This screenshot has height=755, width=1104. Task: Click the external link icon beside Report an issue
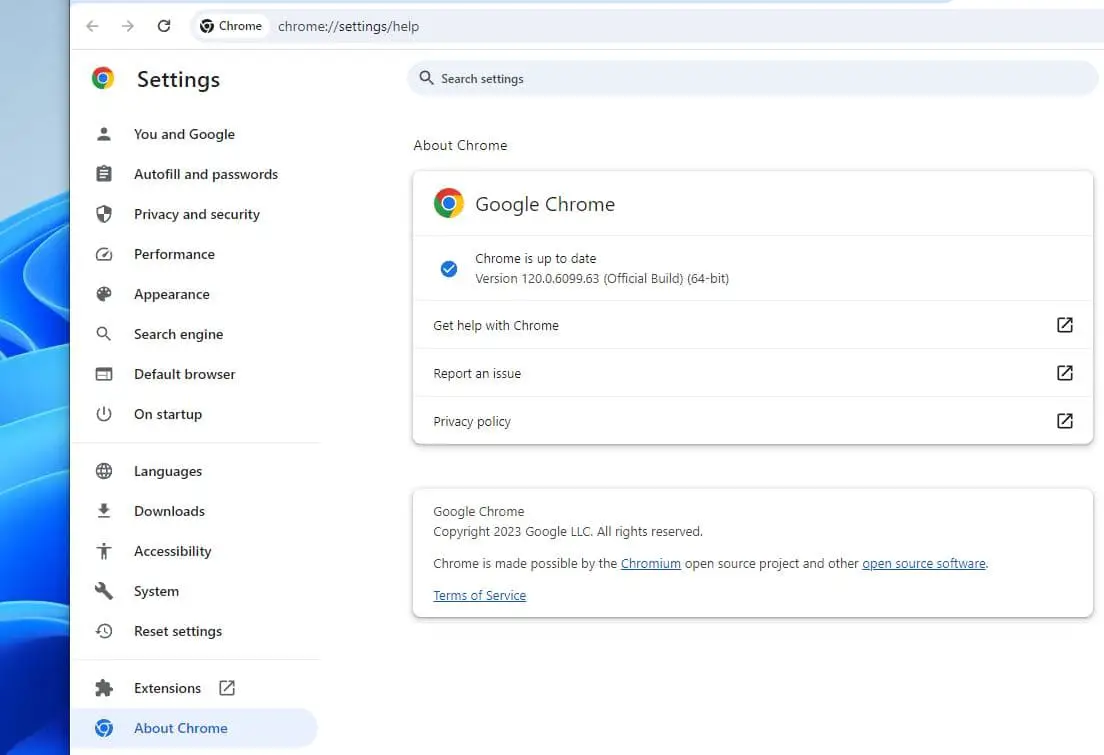click(x=1064, y=373)
